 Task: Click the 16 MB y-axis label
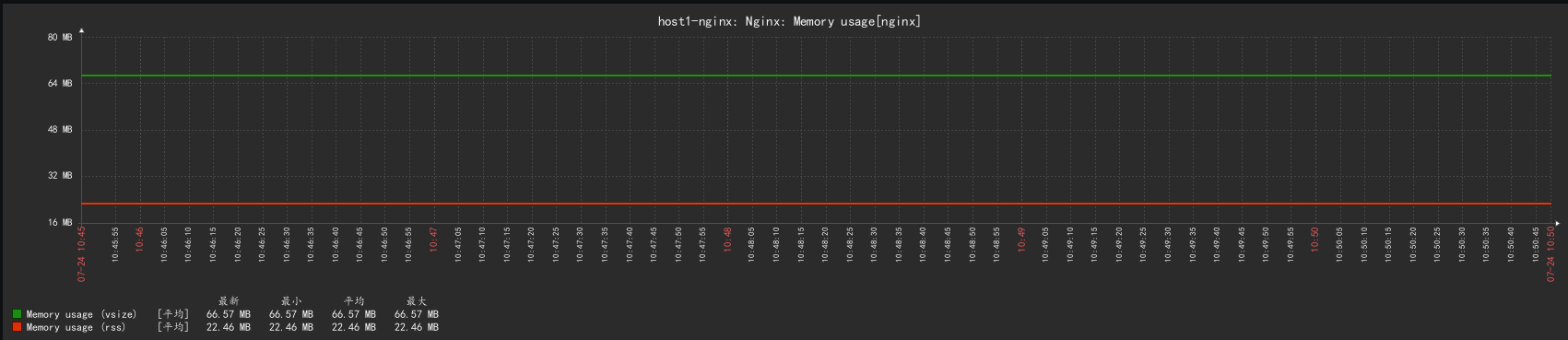[60, 222]
